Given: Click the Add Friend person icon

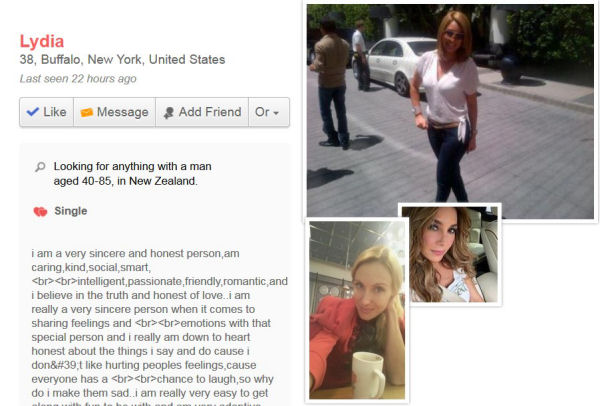Looking at the screenshot, I should click(168, 113).
